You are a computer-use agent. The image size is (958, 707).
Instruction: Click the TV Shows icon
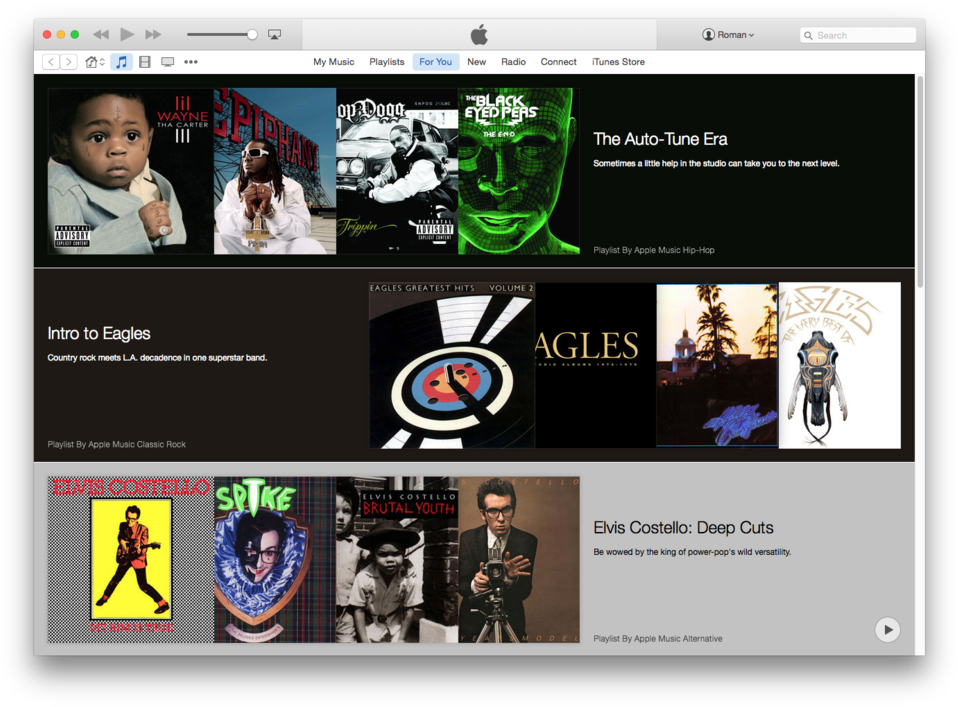tap(167, 61)
